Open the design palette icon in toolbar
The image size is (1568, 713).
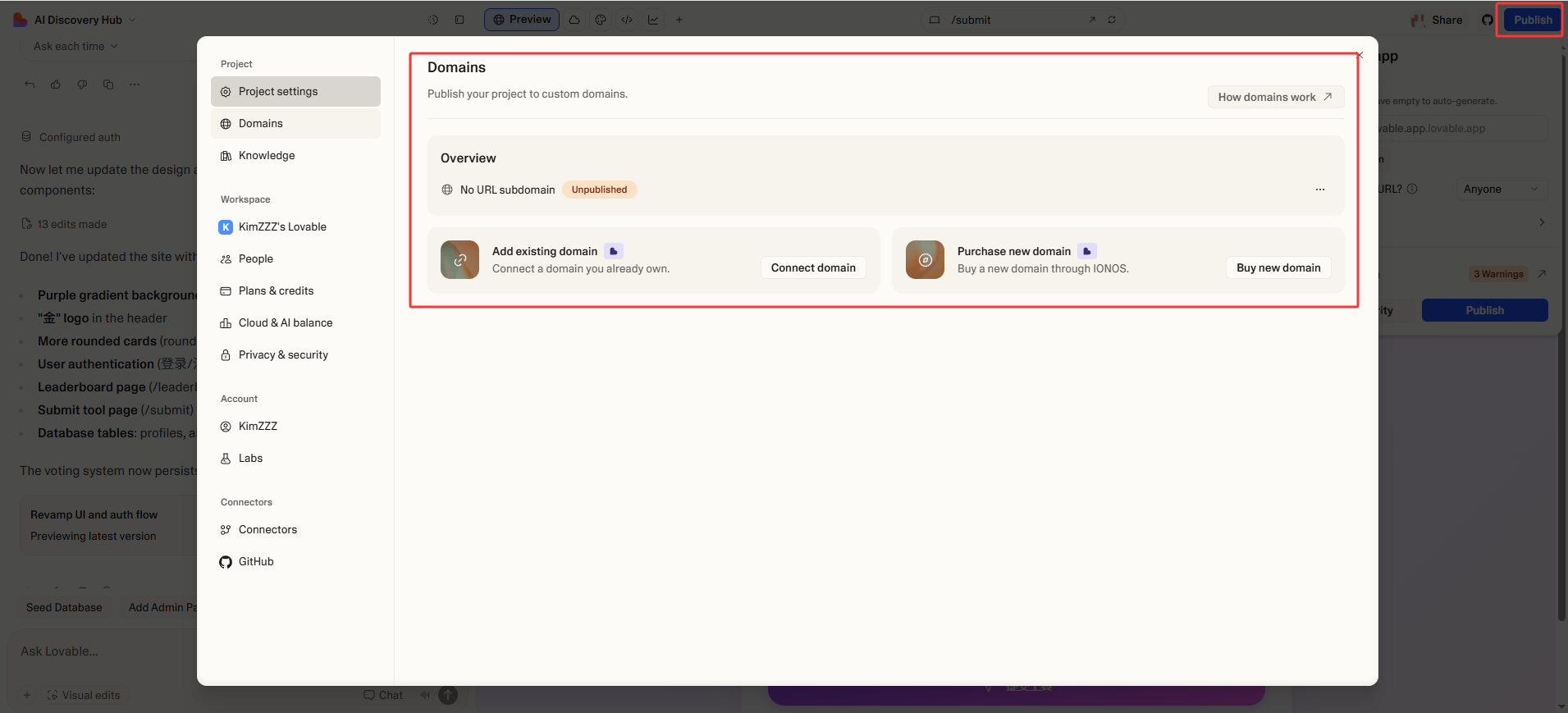pos(601,20)
